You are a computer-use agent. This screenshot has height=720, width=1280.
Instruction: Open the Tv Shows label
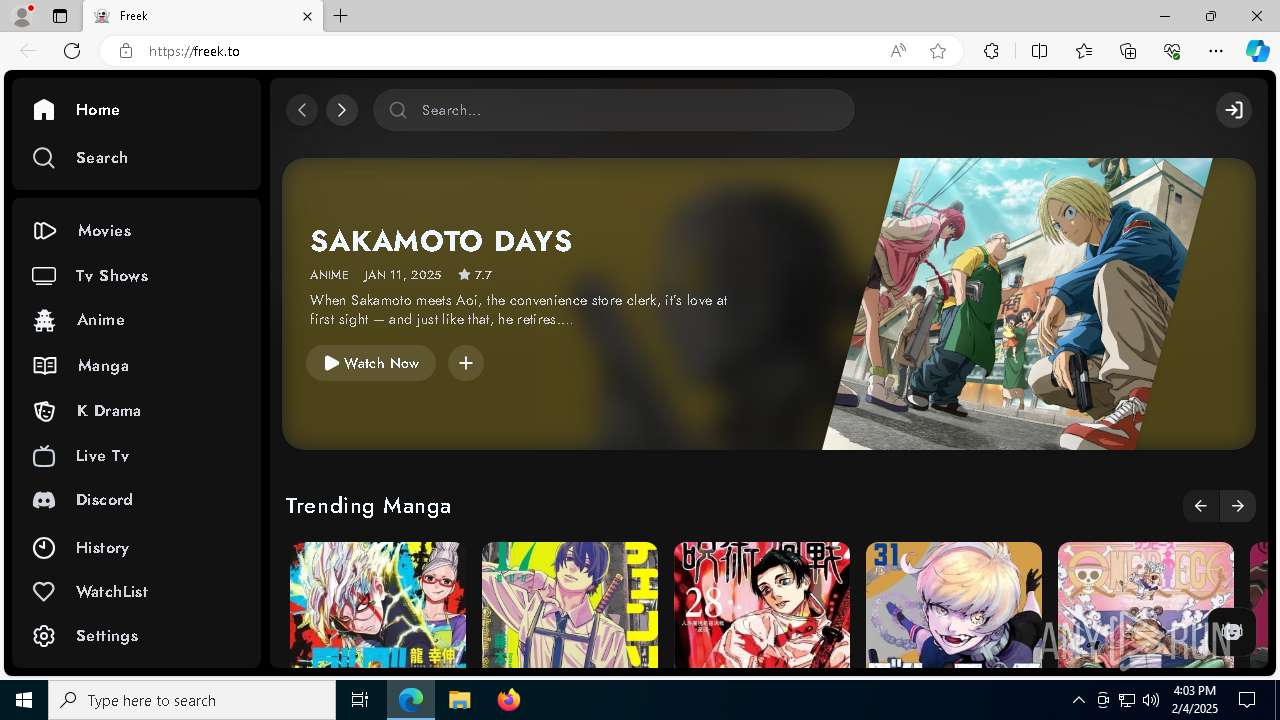(x=112, y=276)
